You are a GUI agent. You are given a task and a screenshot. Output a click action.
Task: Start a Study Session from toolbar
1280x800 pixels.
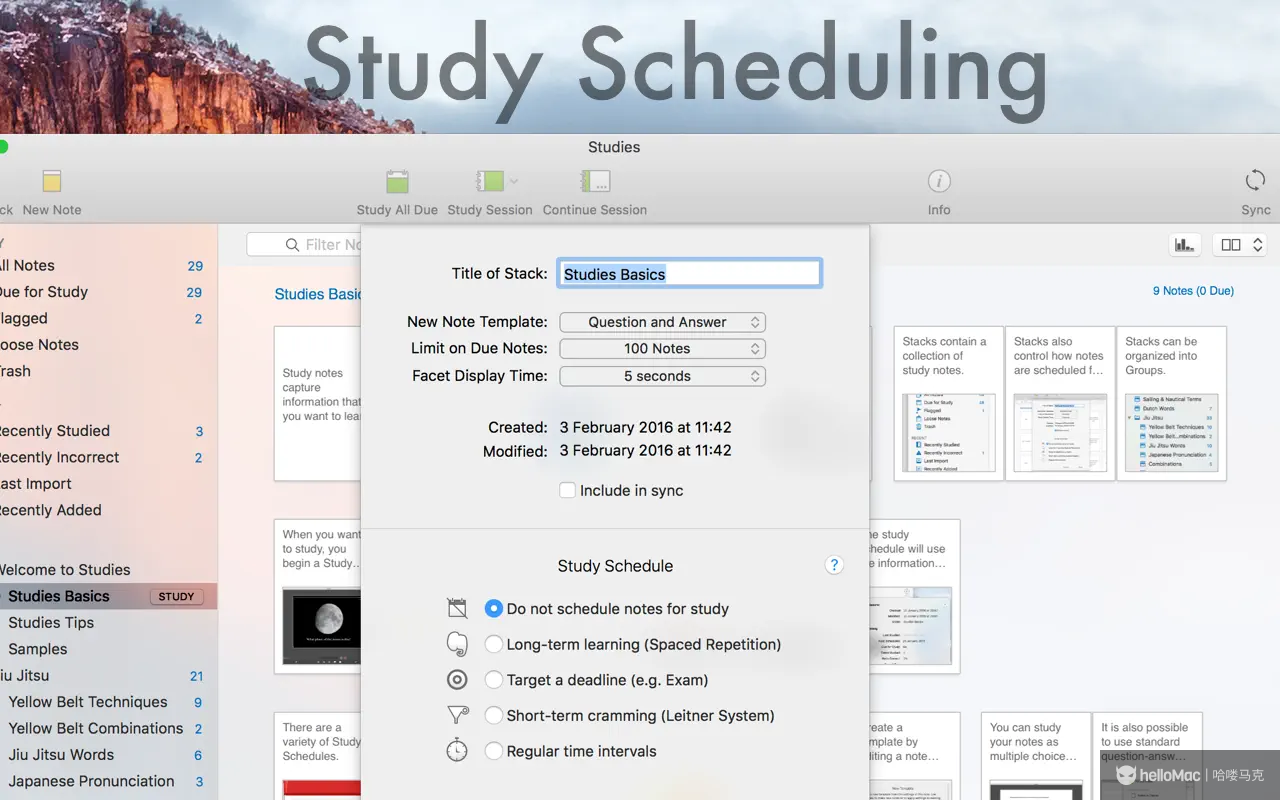[490, 181]
